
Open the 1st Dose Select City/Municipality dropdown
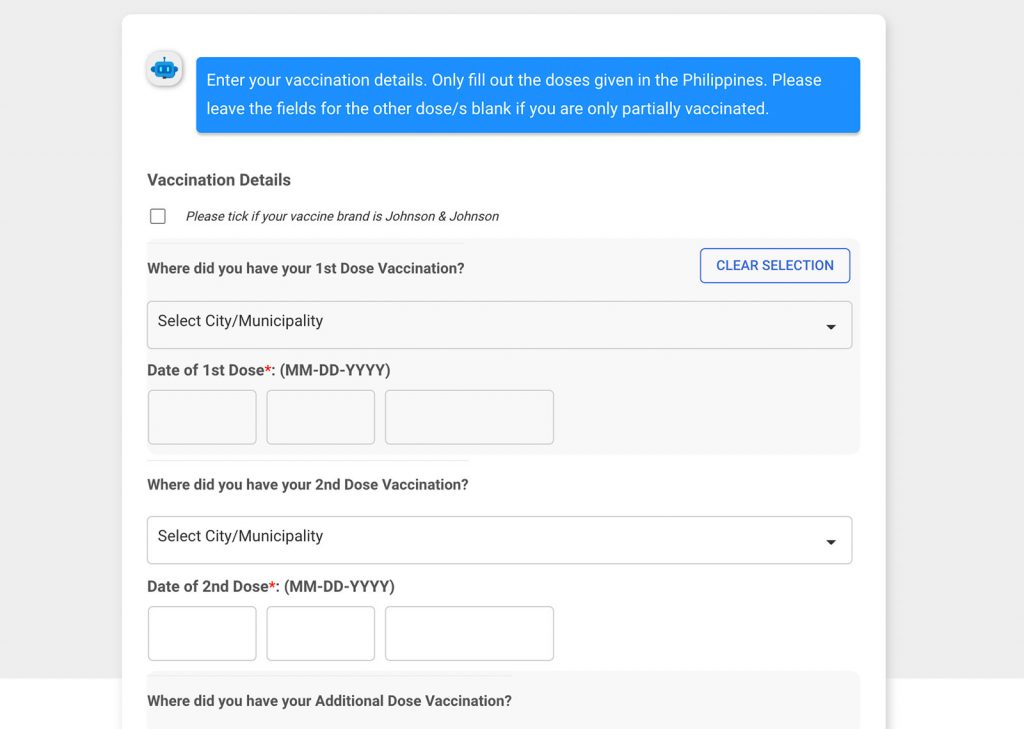[499, 325]
